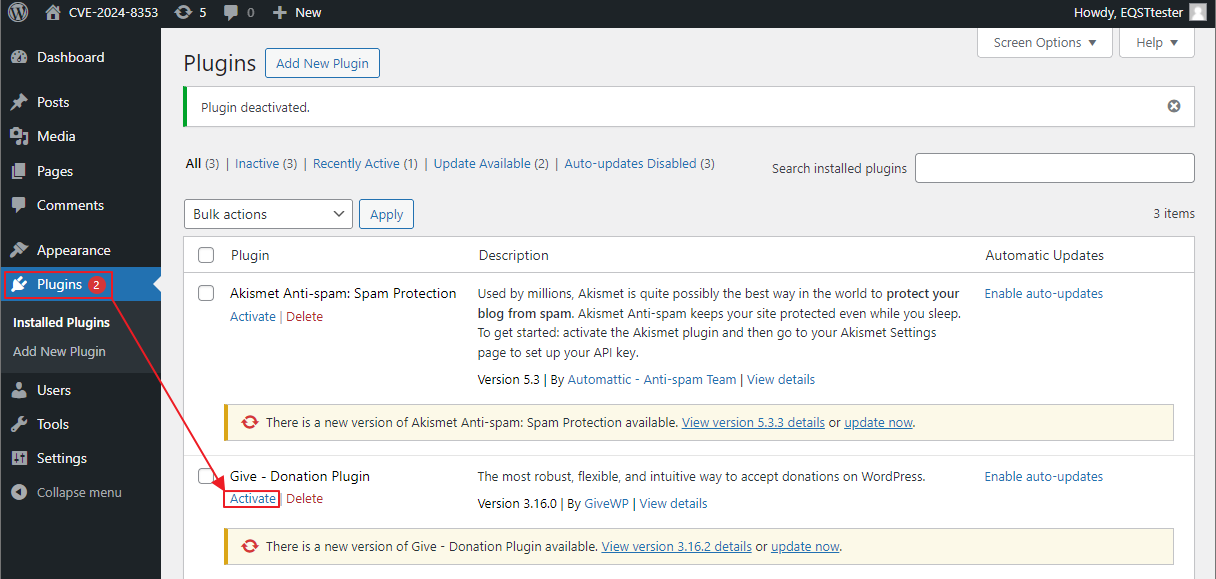Click the New content button
The image size is (1216, 579).
tap(297, 12)
